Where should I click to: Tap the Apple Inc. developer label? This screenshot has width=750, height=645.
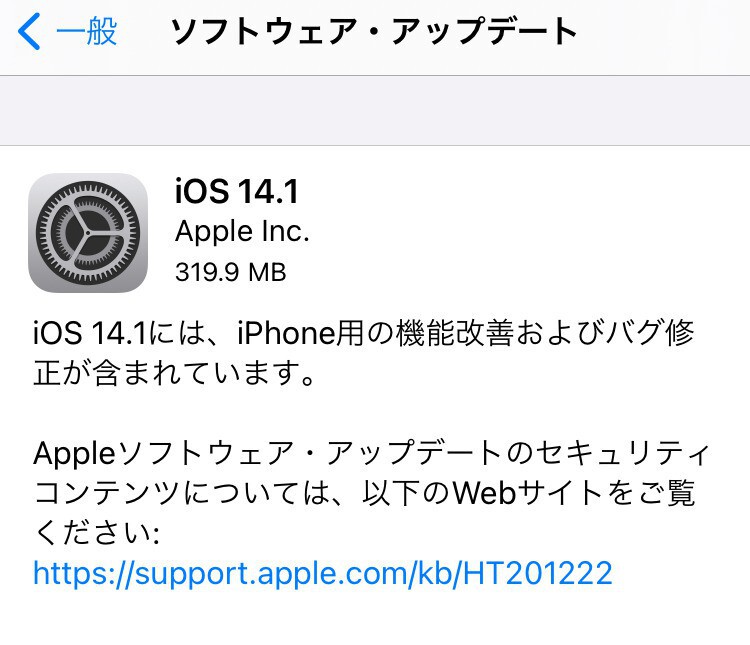pyautogui.click(x=242, y=232)
